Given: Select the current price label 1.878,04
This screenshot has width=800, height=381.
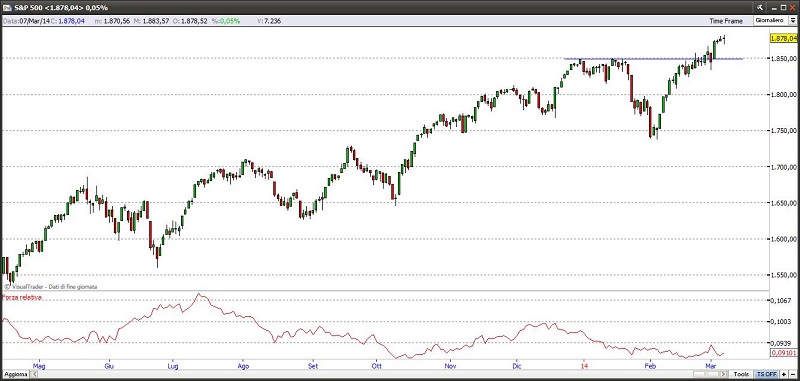Looking at the screenshot, I should click(x=783, y=38).
